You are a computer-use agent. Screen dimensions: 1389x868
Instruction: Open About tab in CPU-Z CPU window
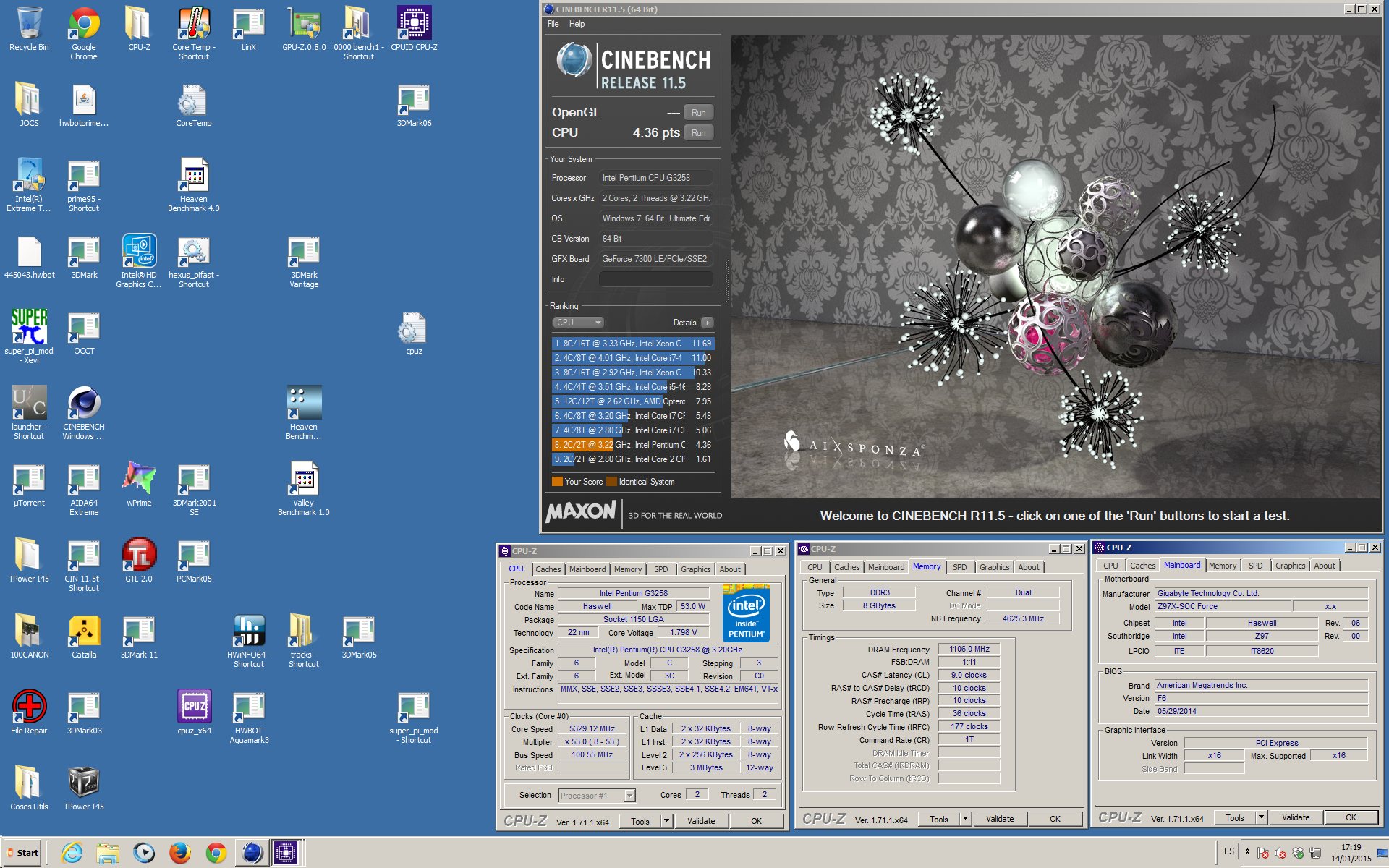[x=729, y=569]
